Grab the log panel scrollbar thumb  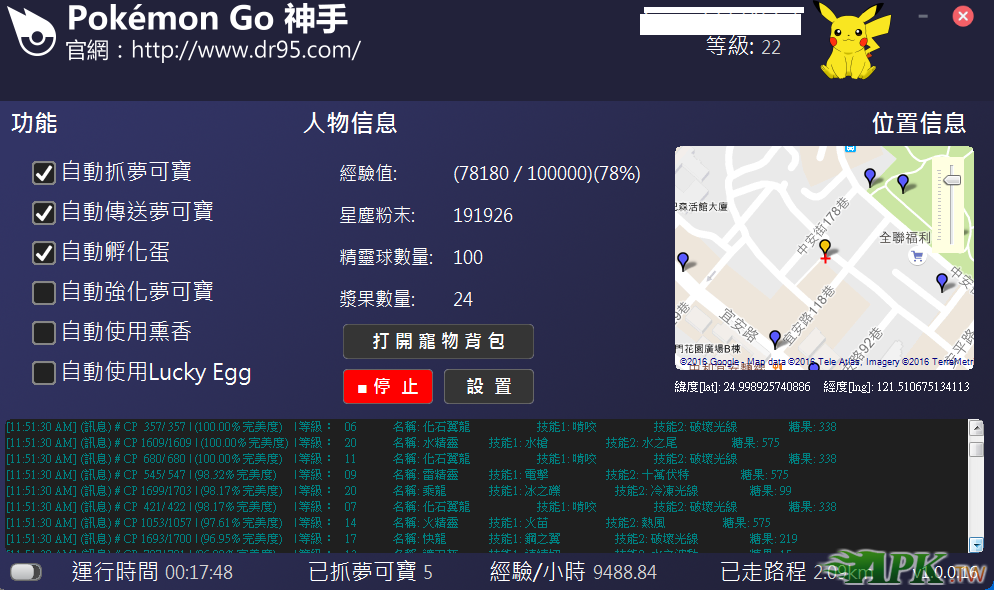(976, 449)
